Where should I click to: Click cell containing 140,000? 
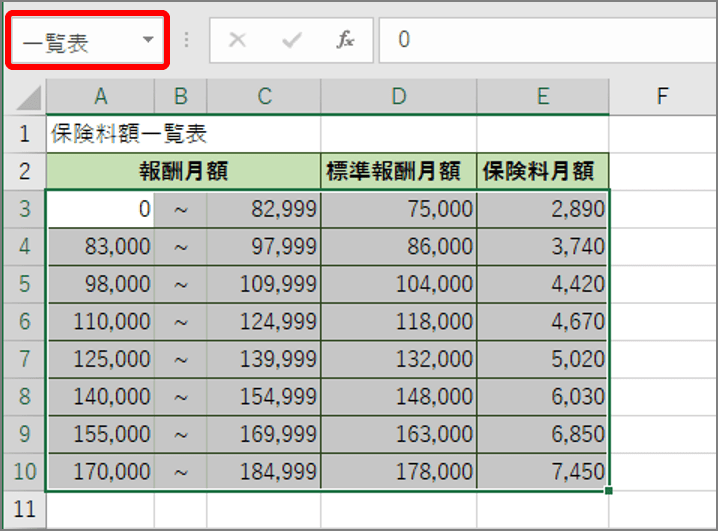[x=100, y=397]
